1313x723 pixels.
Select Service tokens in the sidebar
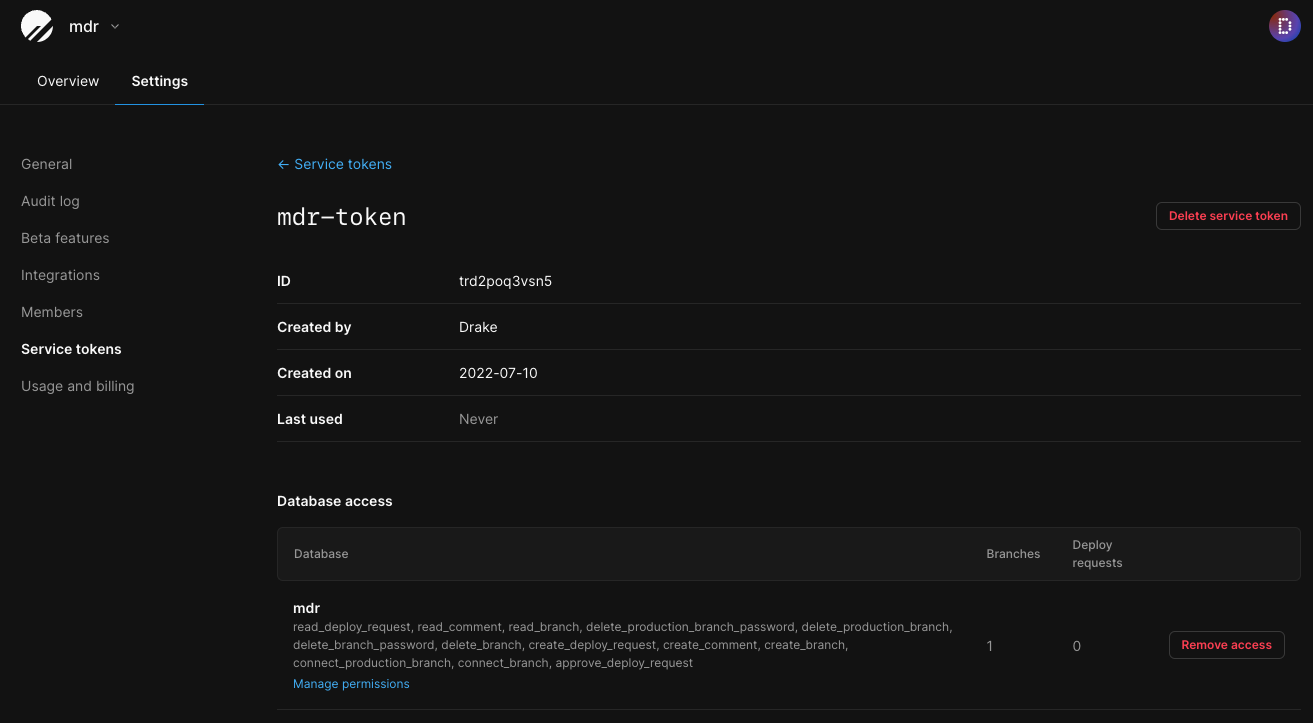point(71,349)
